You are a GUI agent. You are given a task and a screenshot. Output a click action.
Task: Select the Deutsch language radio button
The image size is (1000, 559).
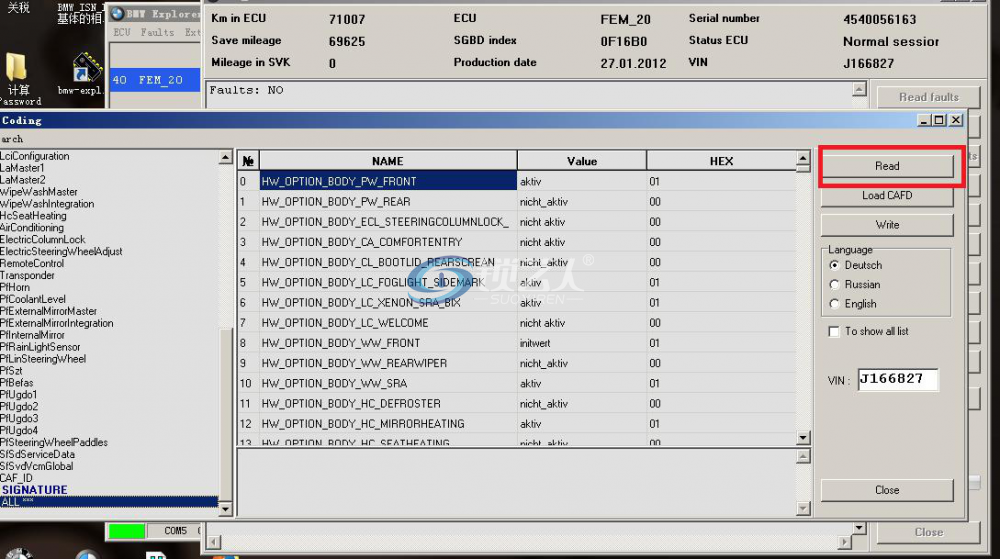coord(834,265)
